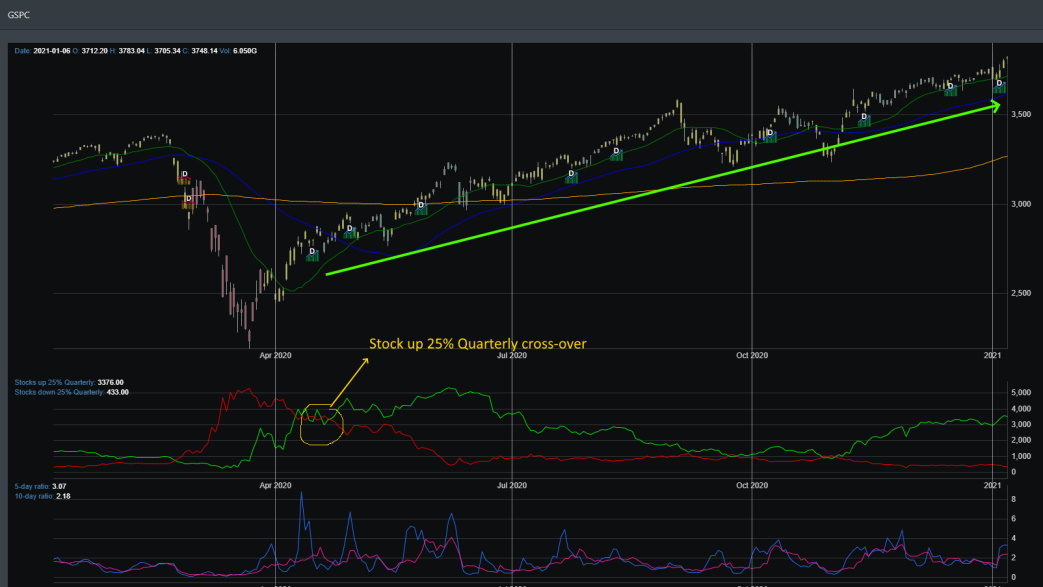
Task: Click the D marker nearest April 2020 gridline
Action: [312, 251]
